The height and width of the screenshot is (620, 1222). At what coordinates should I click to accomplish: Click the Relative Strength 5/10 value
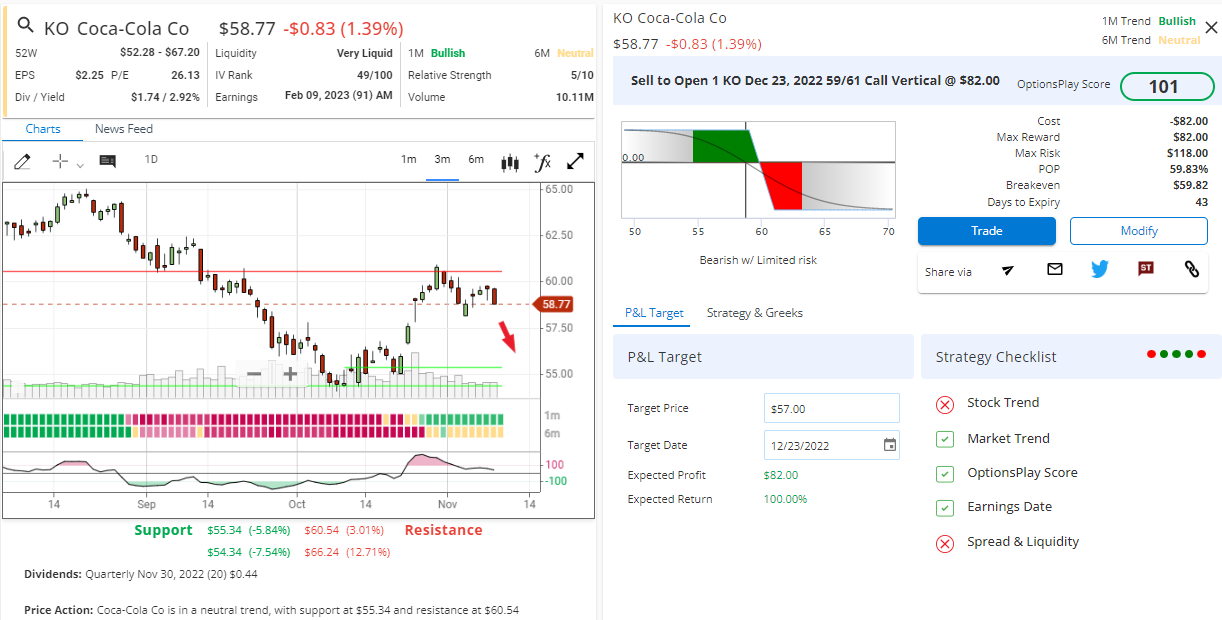coord(582,75)
